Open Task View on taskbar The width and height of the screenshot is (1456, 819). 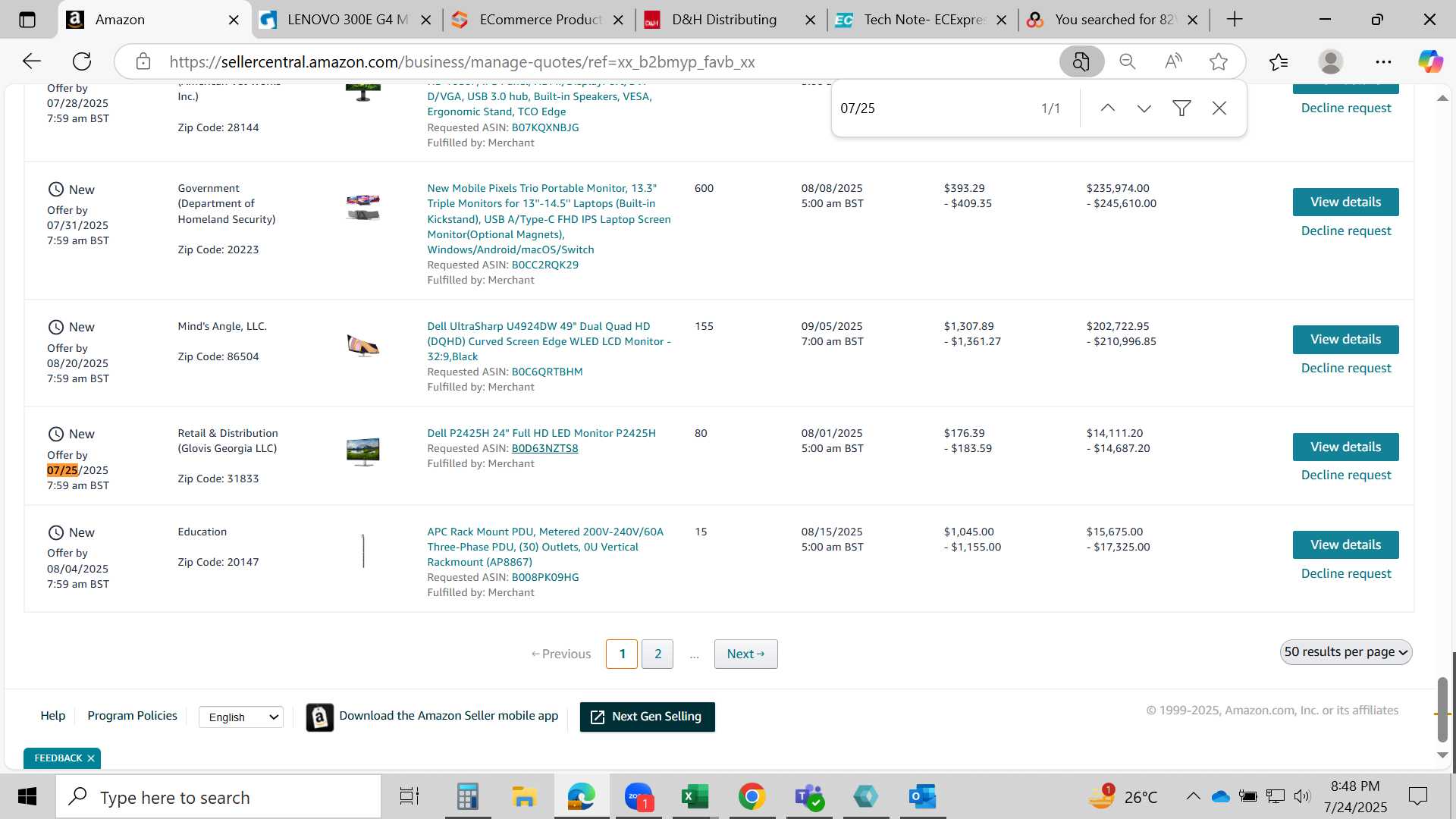(x=409, y=797)
